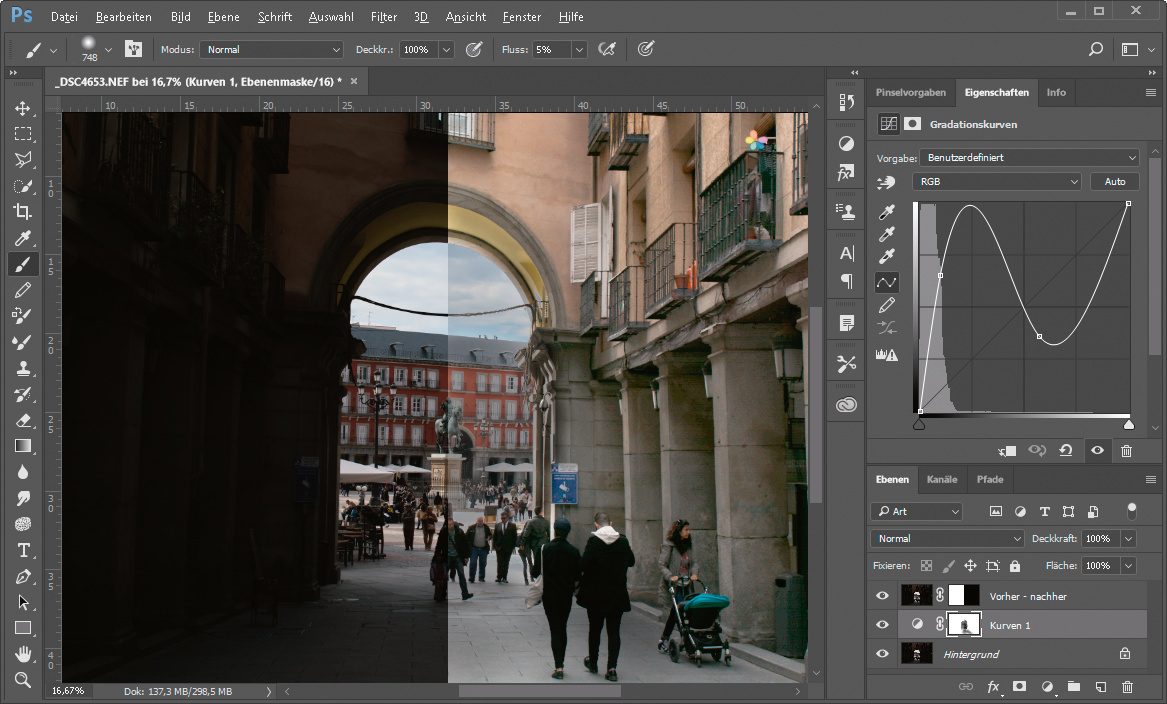Switch to the Pinselvorgaben tab
Screen dimensions: 1167x704
[x=911, y=92]
